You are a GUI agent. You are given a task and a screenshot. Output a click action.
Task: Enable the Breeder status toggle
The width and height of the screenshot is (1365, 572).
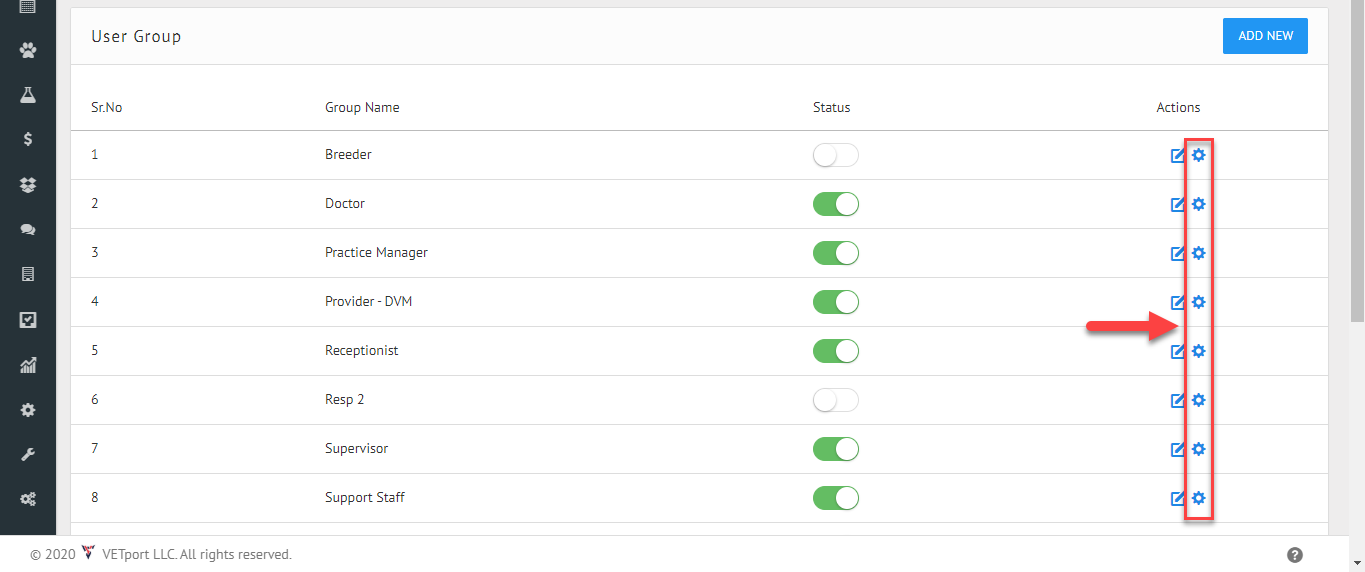[836, 155]
